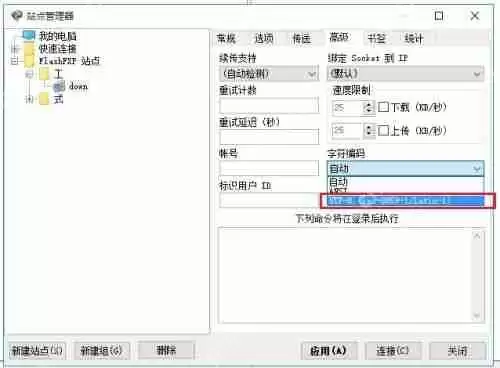Screen dimensions: 500x368
Task: Apply changes with 应用(A)
Action: click(x=328, y=351)
